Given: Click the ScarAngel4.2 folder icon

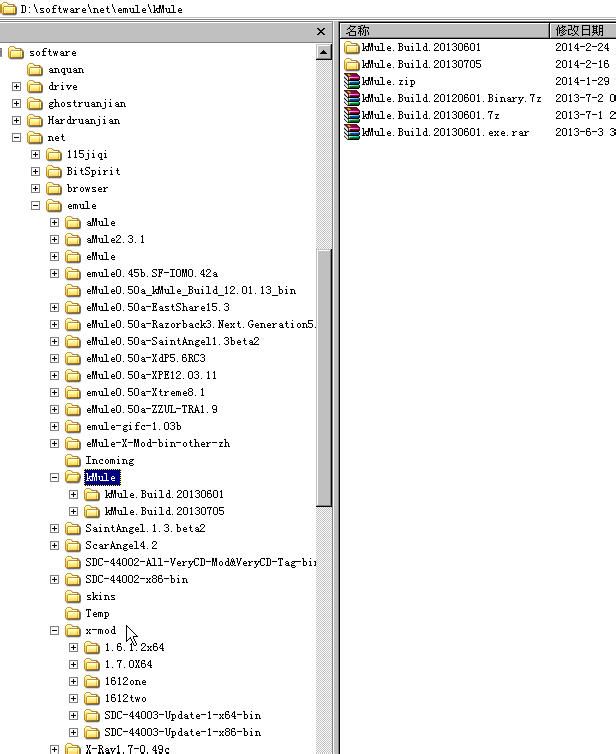Looking at the screenshot, I should tap(73, 545).
